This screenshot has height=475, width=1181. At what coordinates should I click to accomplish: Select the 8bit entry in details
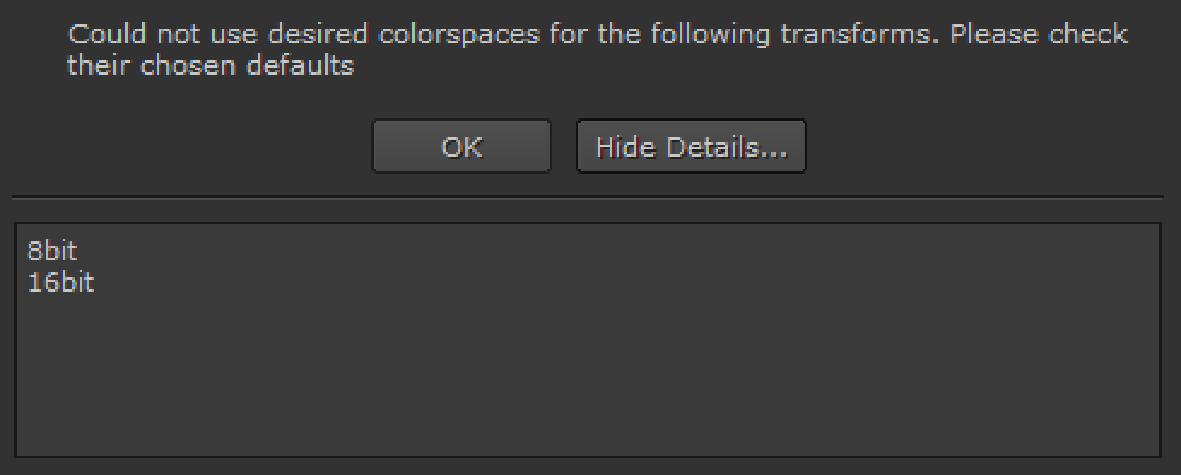[52, 250]
